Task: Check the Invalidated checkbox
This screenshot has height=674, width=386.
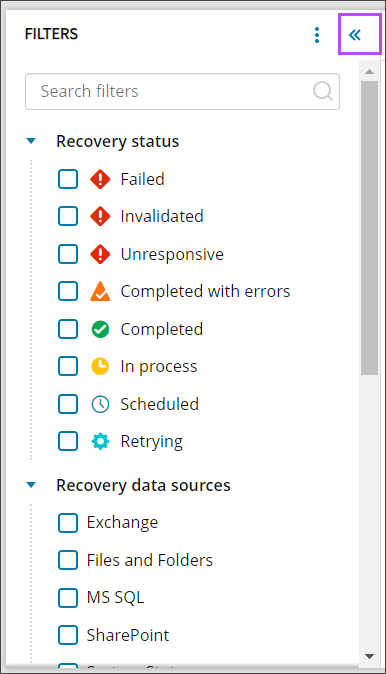Action: [68, 216]
